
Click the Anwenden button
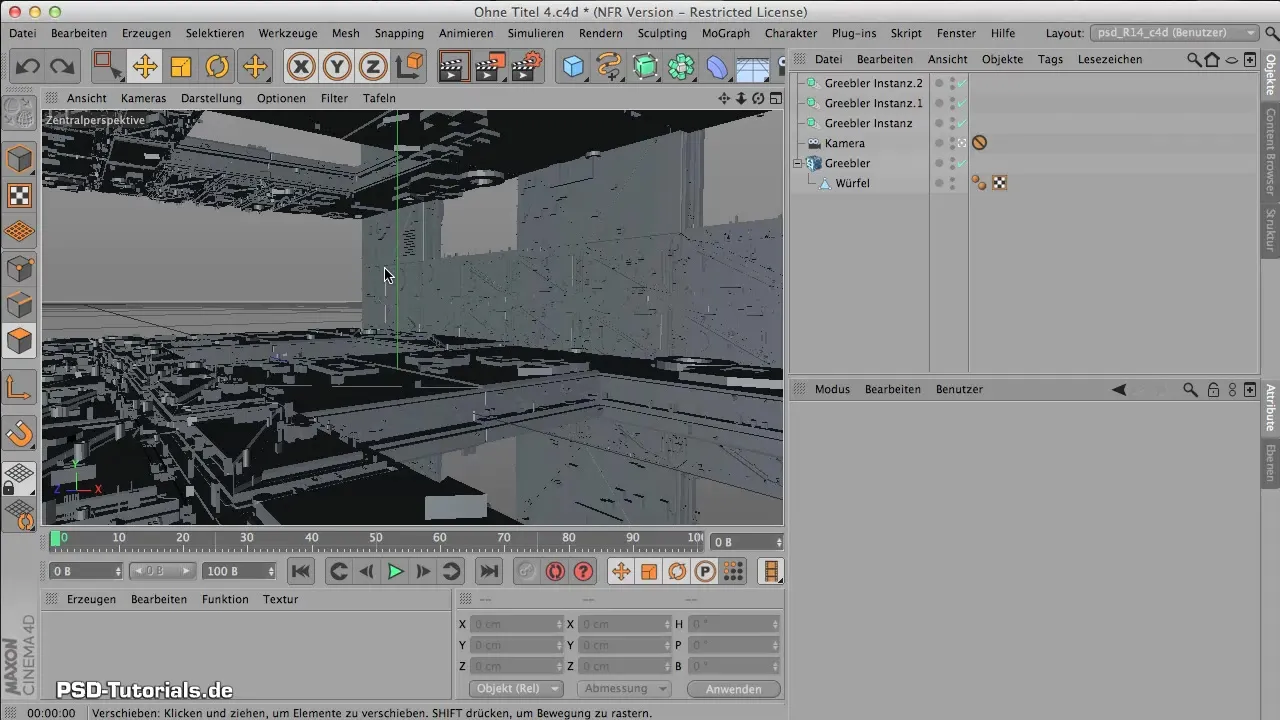point(734,689)
